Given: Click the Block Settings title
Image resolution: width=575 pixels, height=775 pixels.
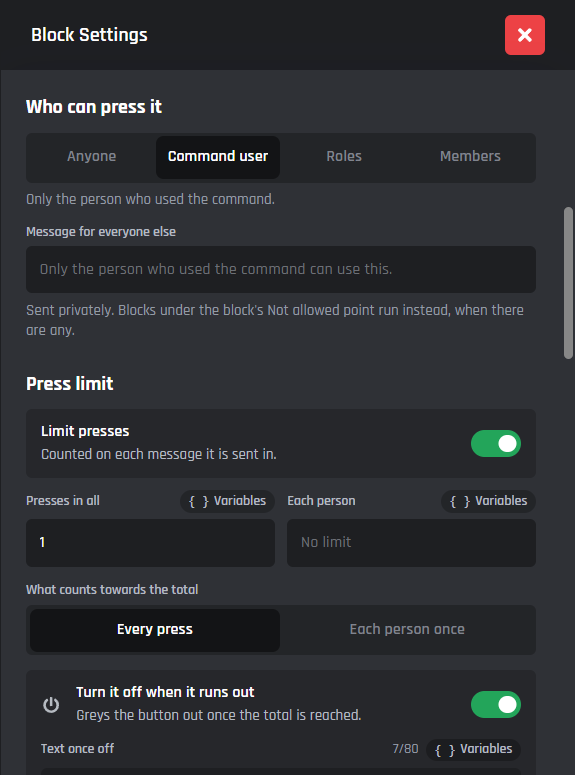Looking at the screenshot, I should click(x=89, y=35).
